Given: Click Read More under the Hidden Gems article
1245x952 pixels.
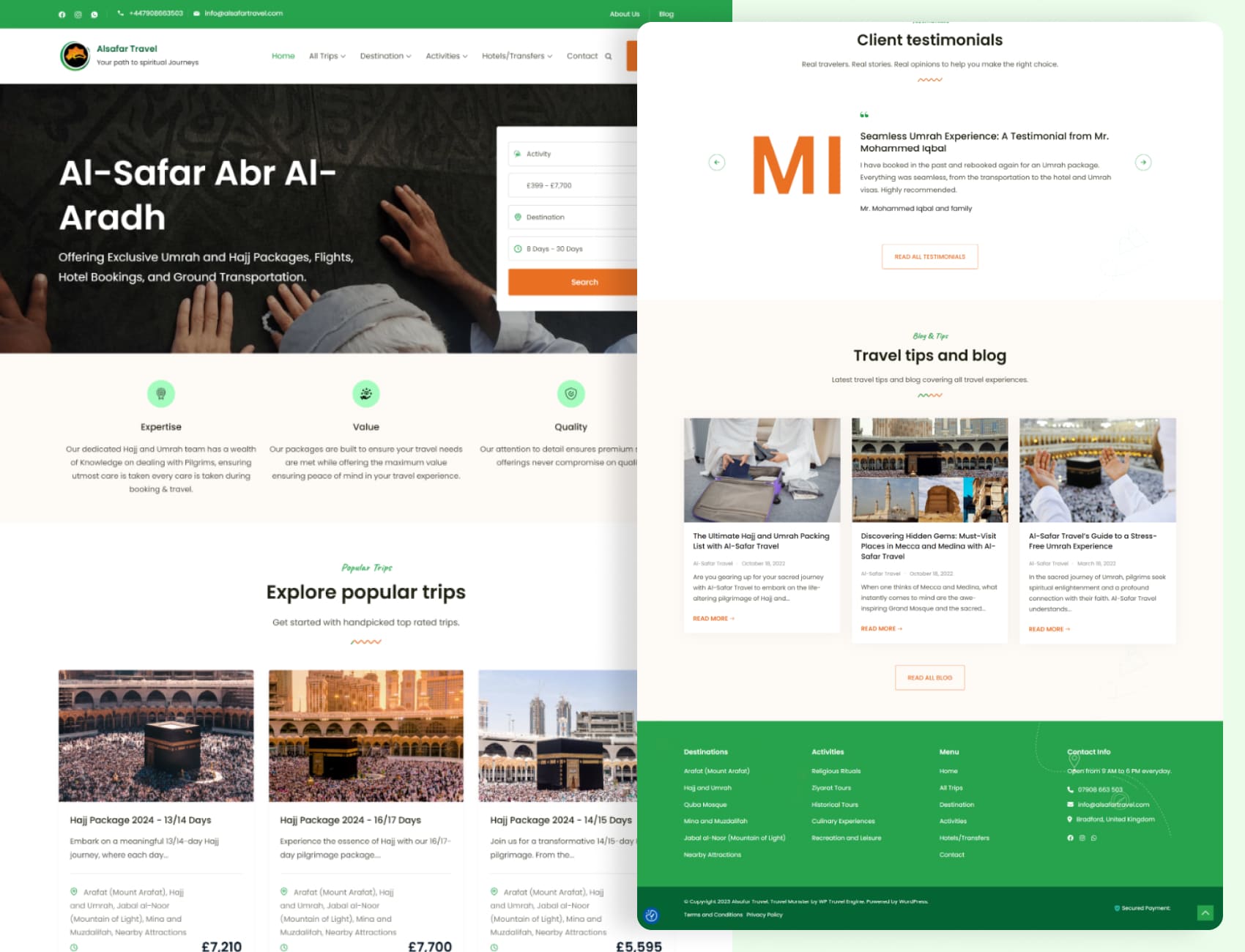Looking at the screenshot, I should coord(881,629).
